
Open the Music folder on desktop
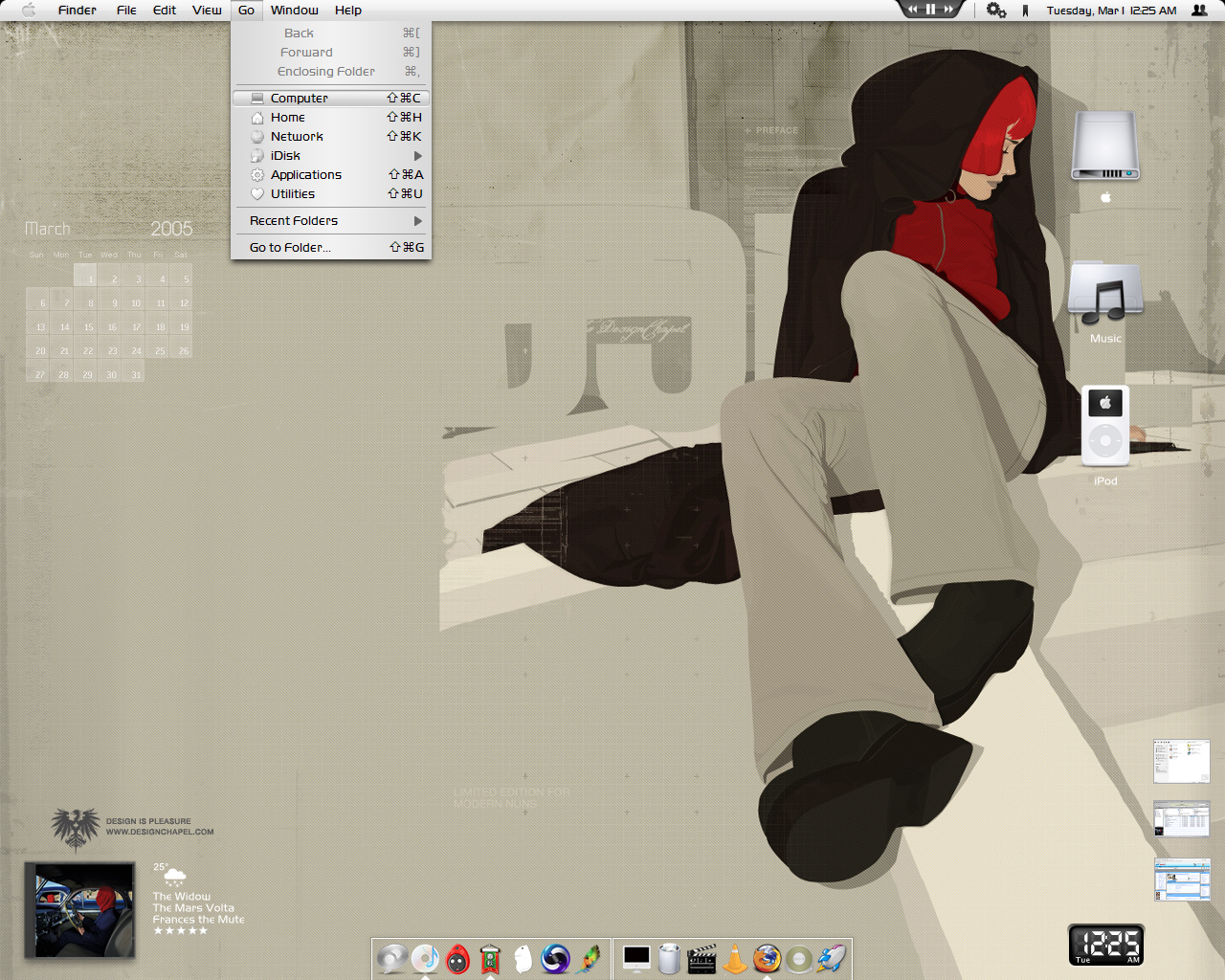pos(1105,292)
